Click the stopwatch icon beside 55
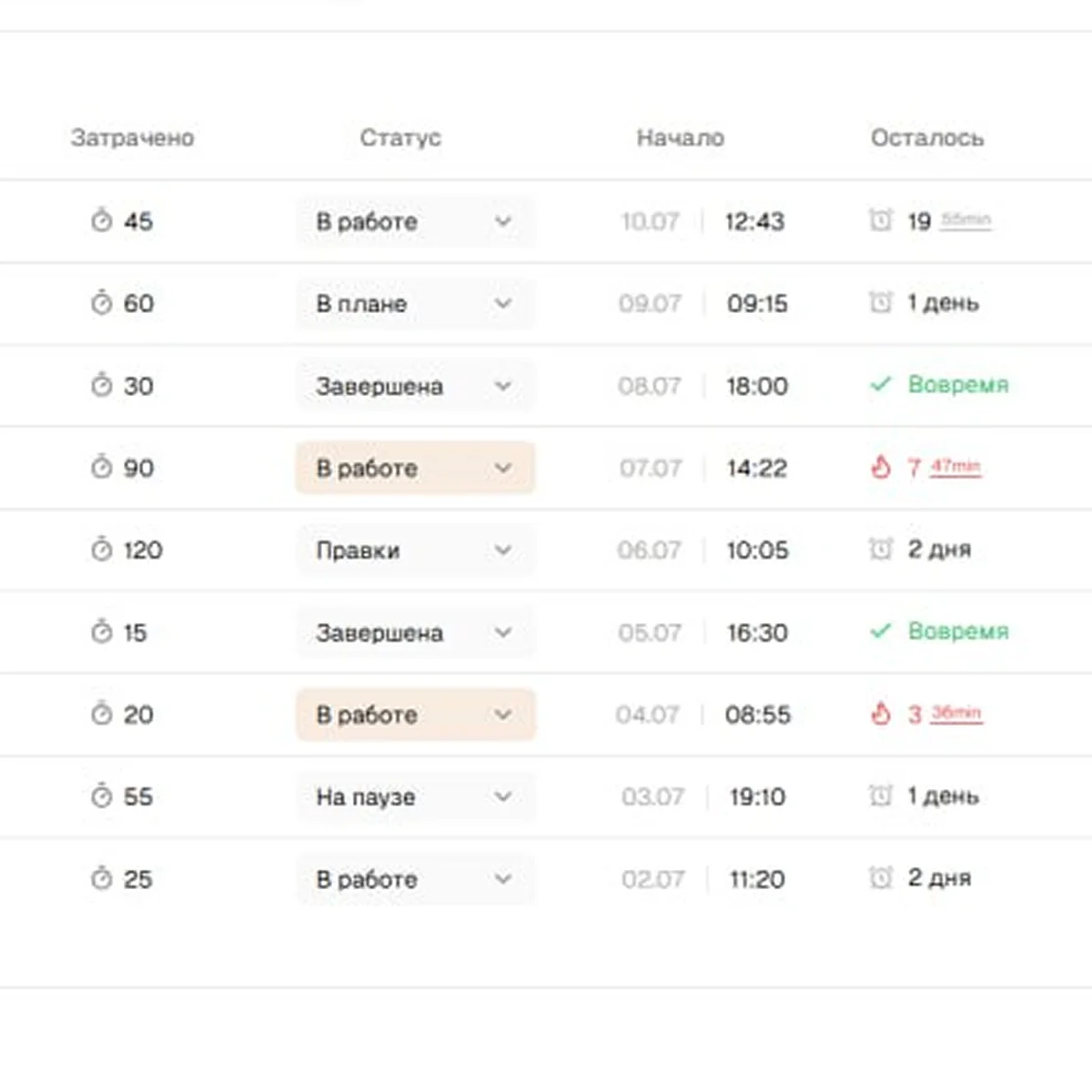 click(101, 796)
